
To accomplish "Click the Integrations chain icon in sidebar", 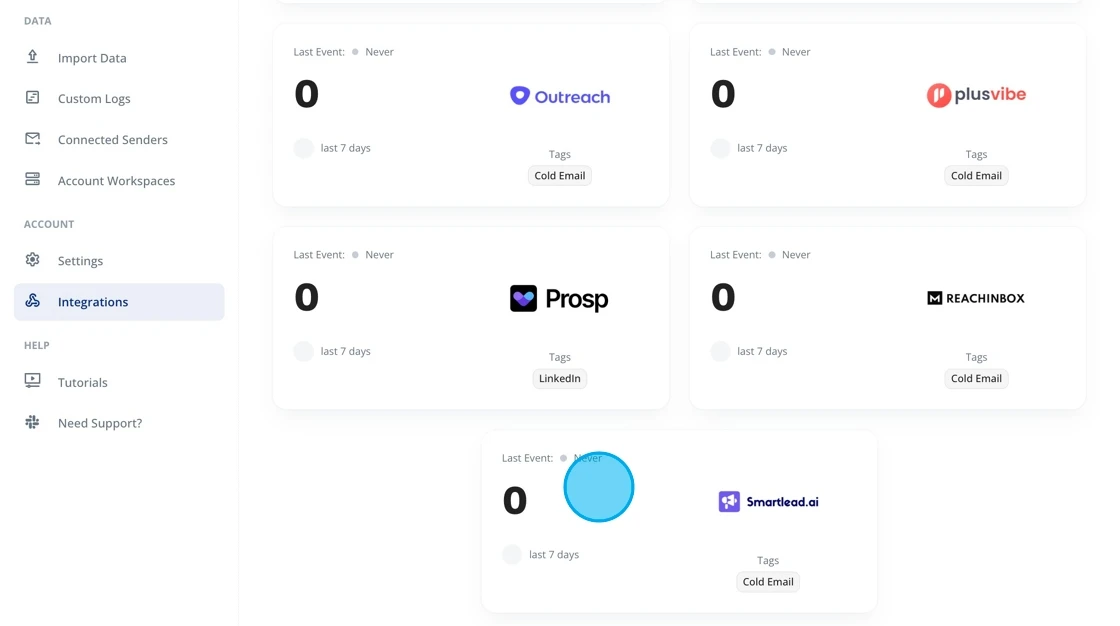I will coord(32,301).
